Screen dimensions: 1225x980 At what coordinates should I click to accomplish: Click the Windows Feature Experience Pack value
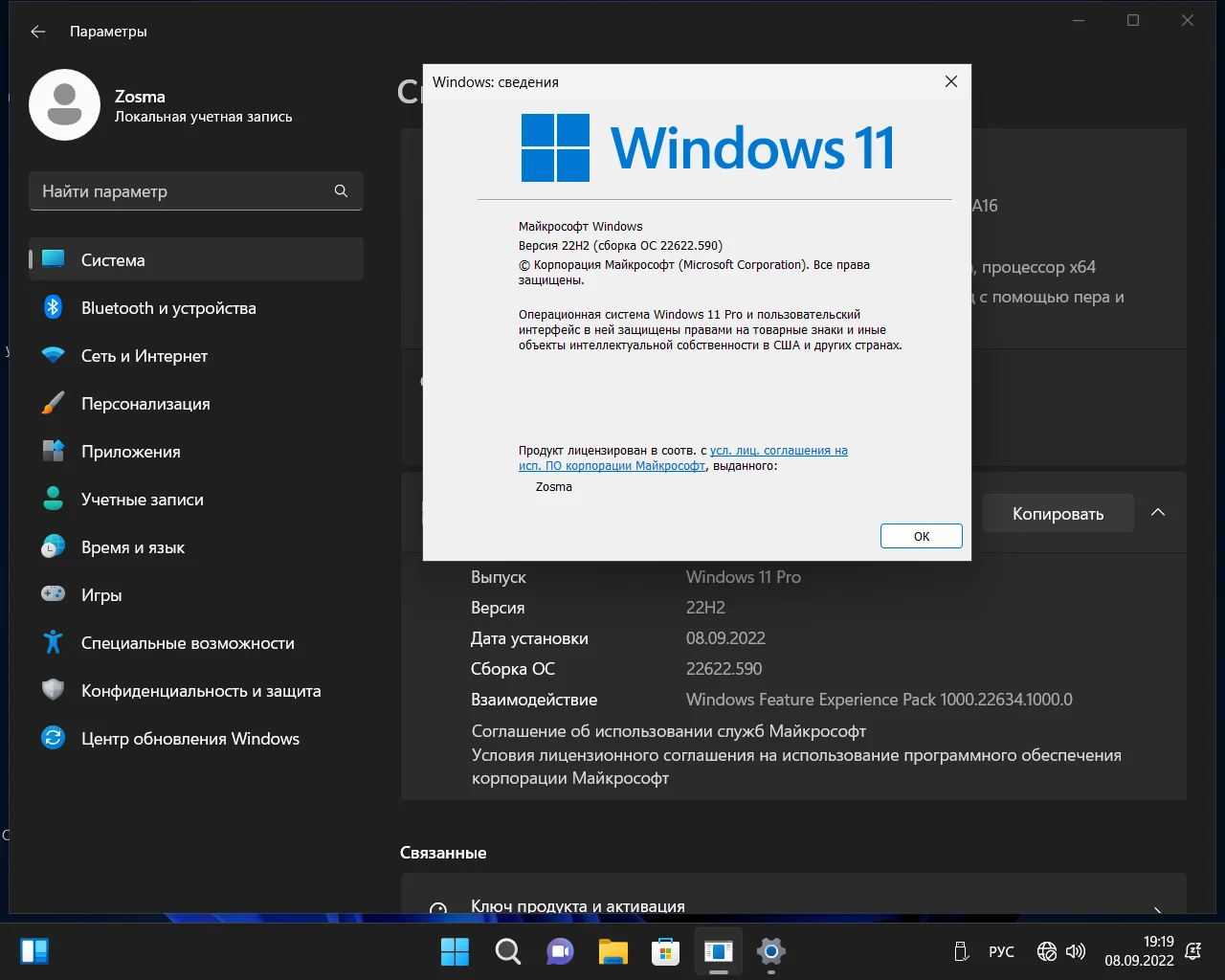(x=880, y=700)
